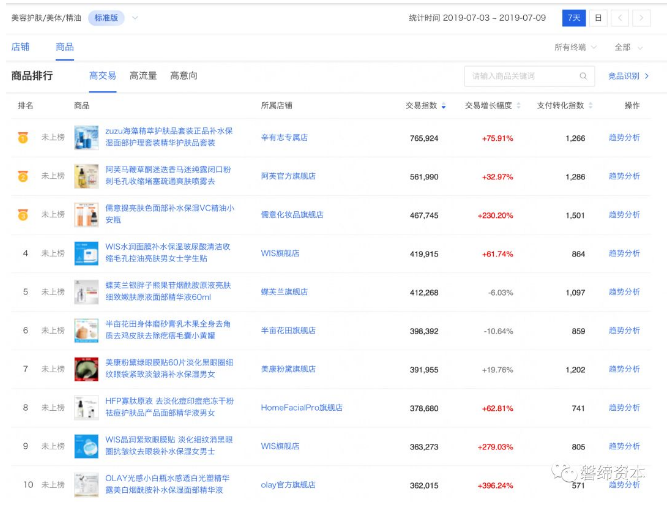Open WIS水润面膜补水 product link
The image size is (667, 507).
click(168, 253)
